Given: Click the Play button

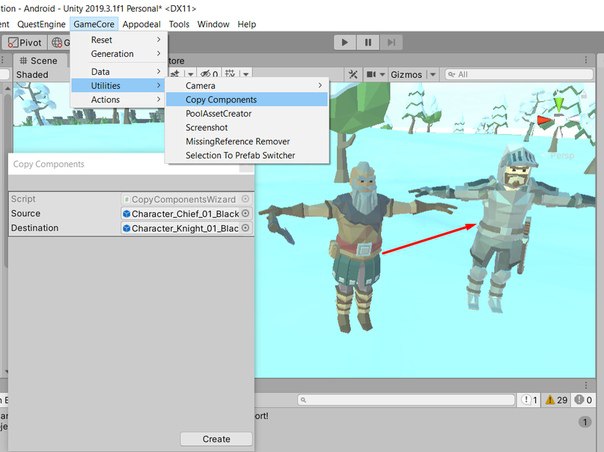Looking at the screenshot, I should (345, 42).
